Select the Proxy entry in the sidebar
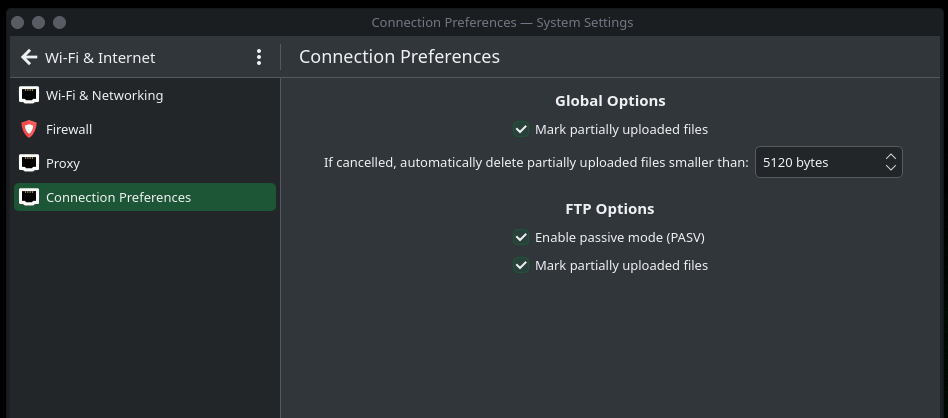 63,163
